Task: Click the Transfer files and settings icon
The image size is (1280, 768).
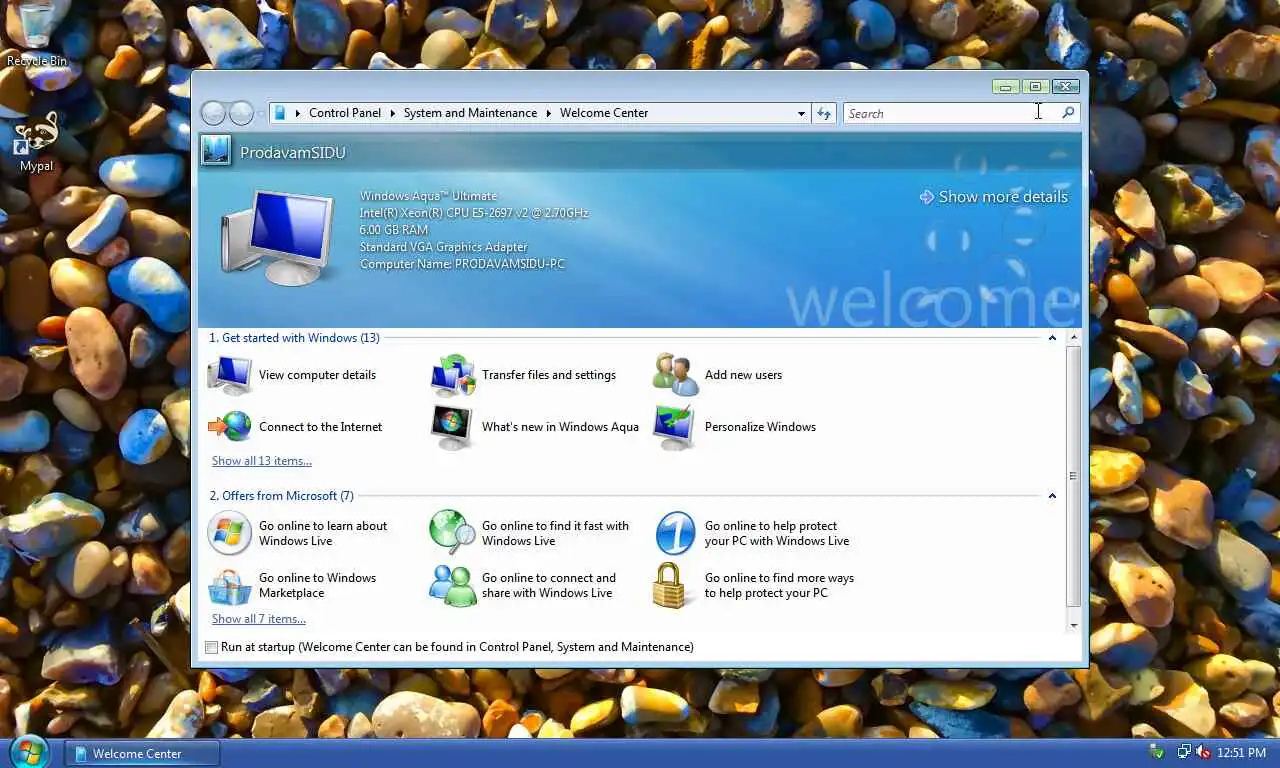Action: (x=453, y=375)
